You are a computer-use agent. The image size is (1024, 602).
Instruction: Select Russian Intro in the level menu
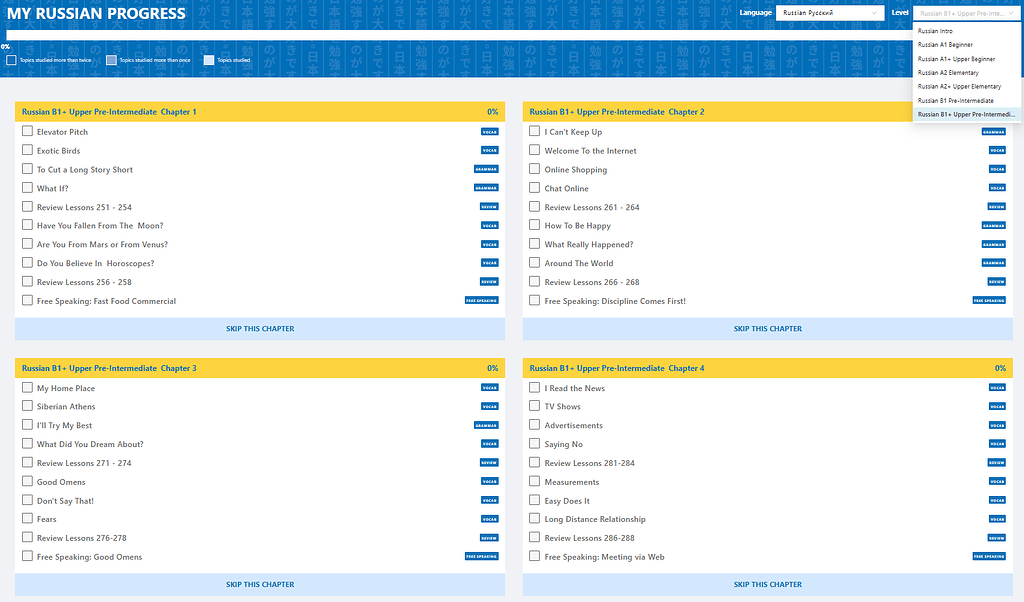coord(937,31)
